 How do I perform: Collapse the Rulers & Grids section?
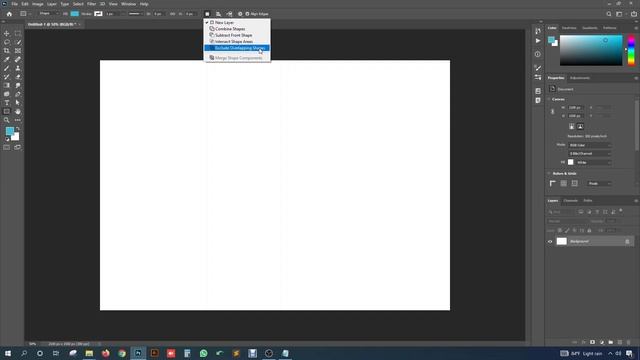549,173
